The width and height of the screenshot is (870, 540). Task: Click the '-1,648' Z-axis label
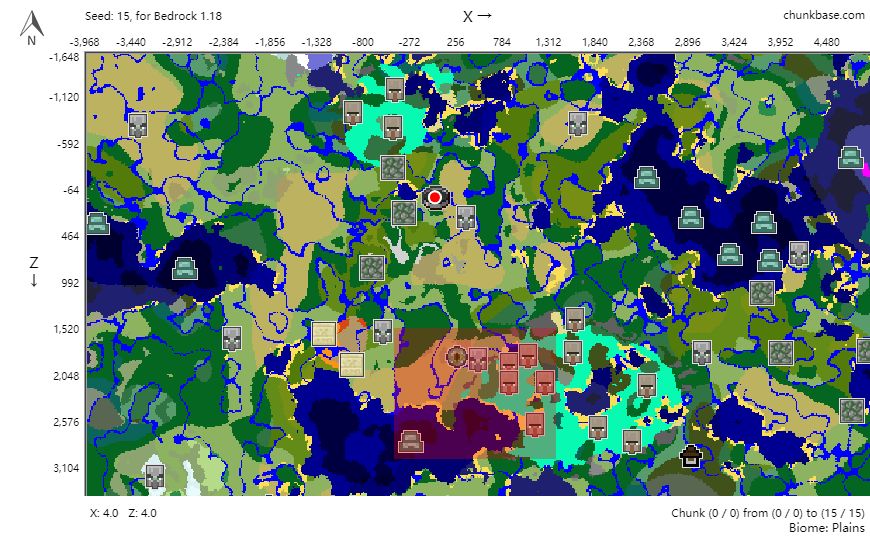coord(64,57)
